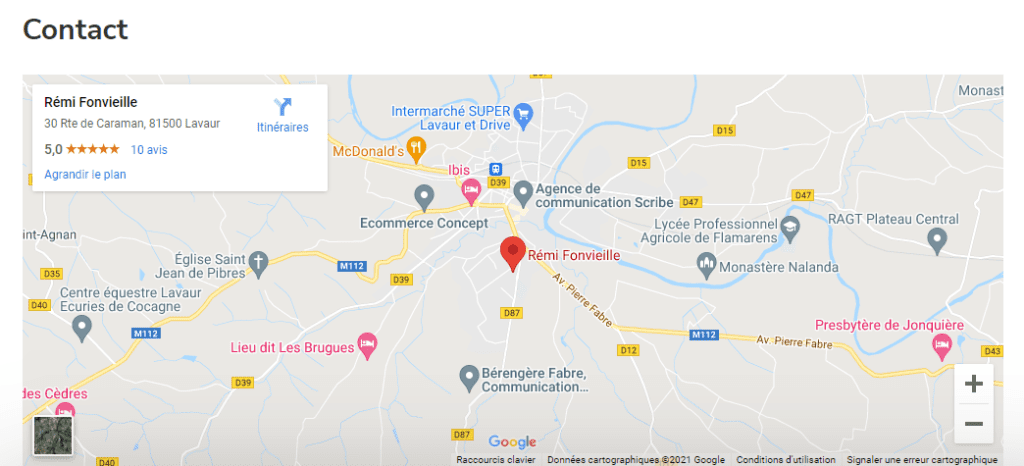The image size is (1024, 466).
Task: Click the Bérengère Fabre Communication pin
Action: (x=468, y=379)
